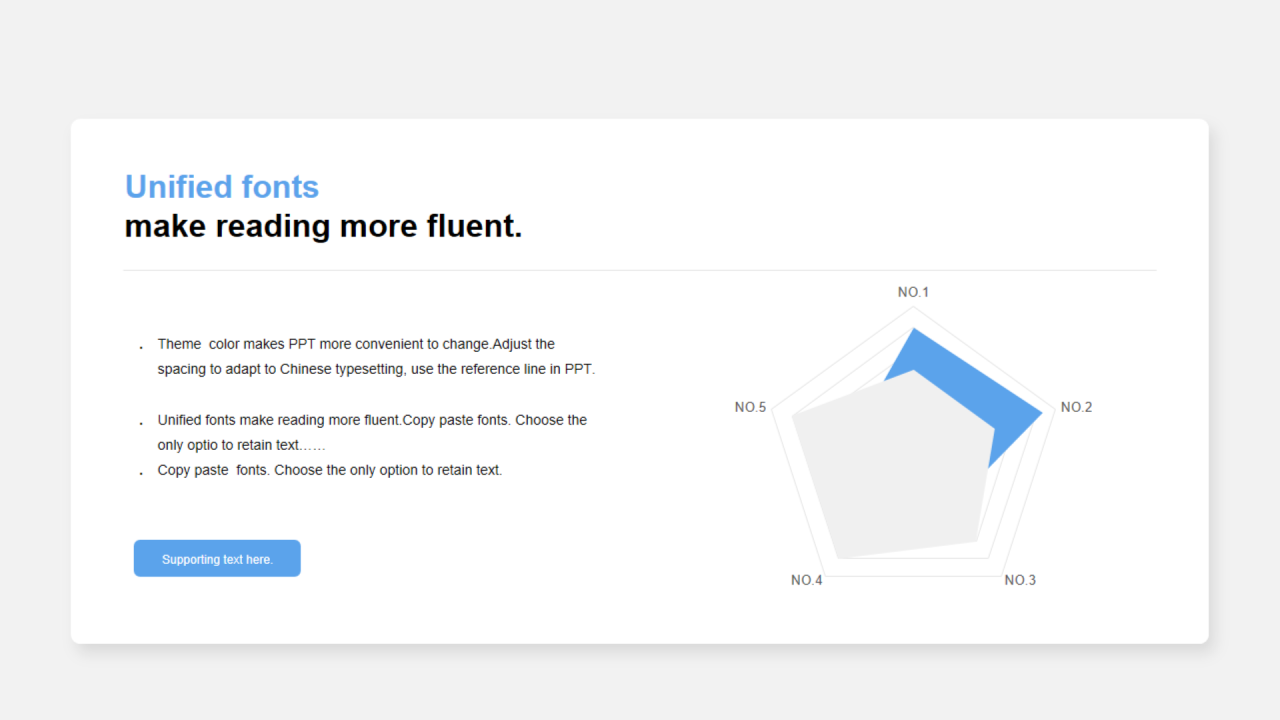Click the "Unified fonts make reading more fluent.Copy" line
The image size is (1280, 720).
tap(372, 420)
